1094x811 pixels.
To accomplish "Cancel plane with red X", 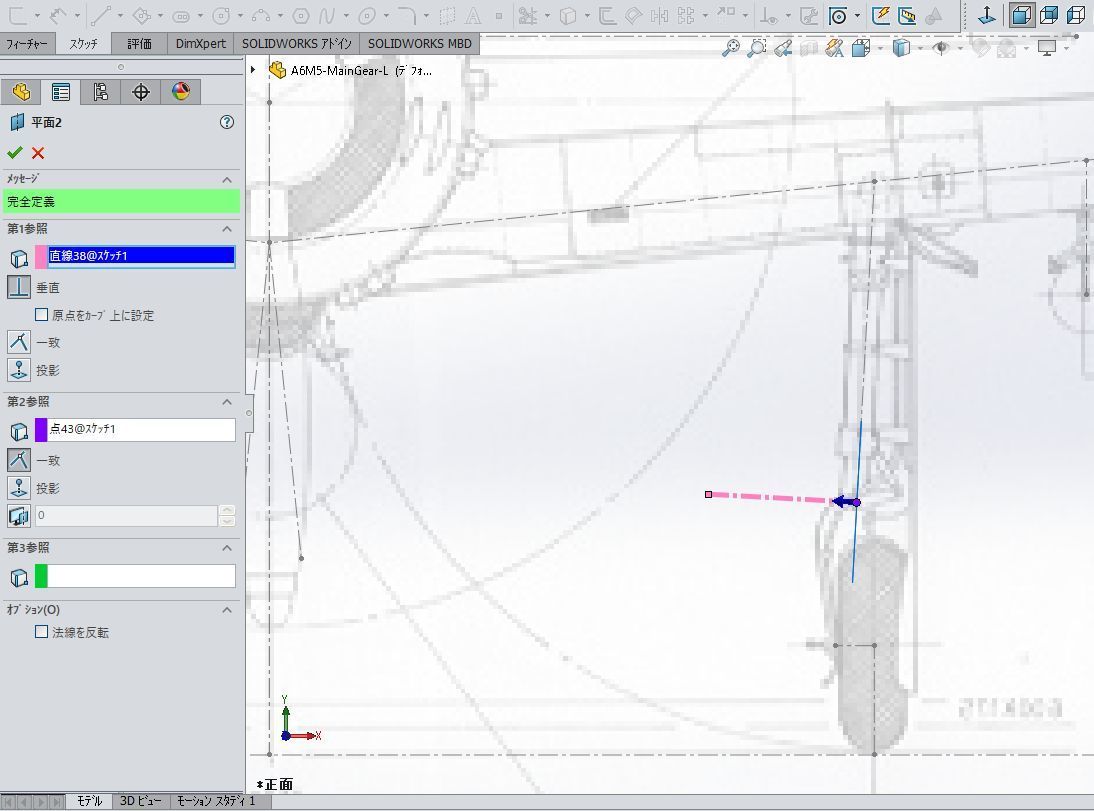I will [x=38, y=153].
